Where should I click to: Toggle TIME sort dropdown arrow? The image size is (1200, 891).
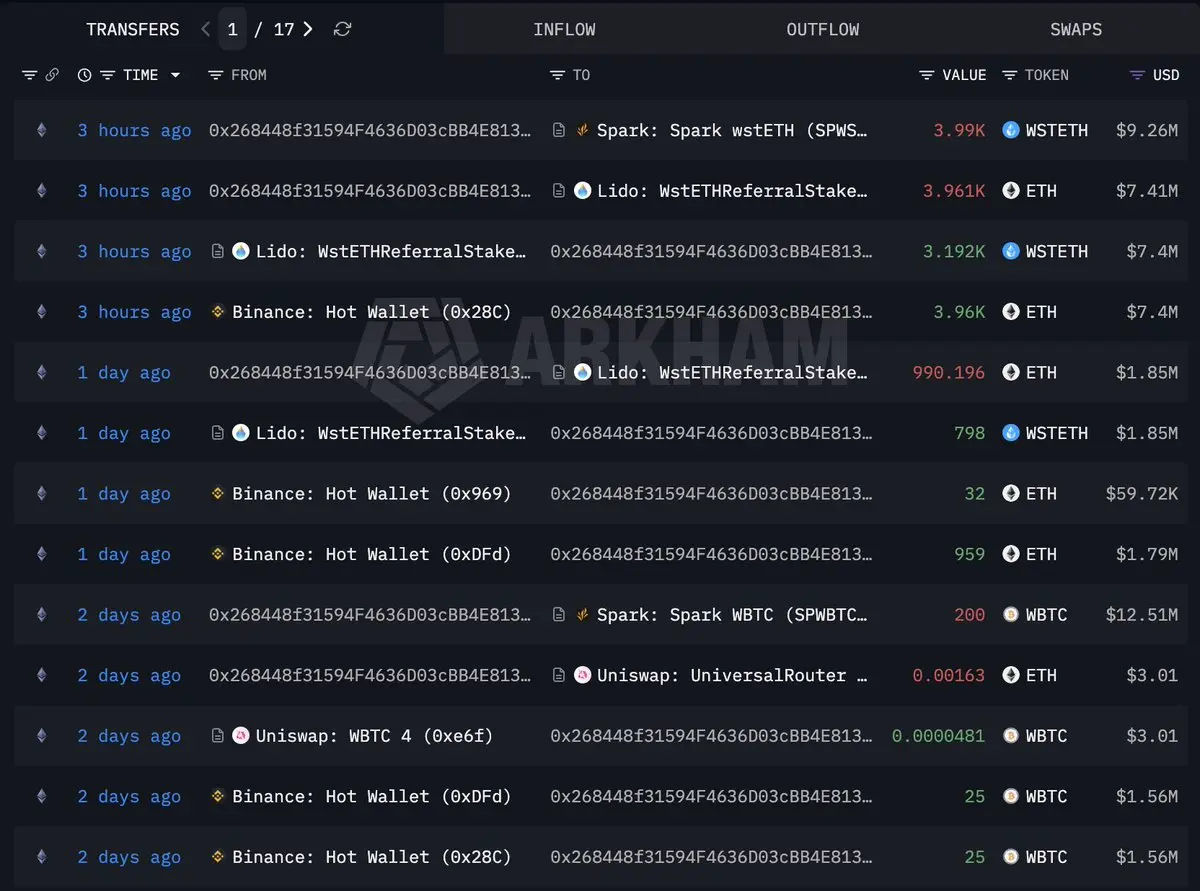[x=176, y=75]
